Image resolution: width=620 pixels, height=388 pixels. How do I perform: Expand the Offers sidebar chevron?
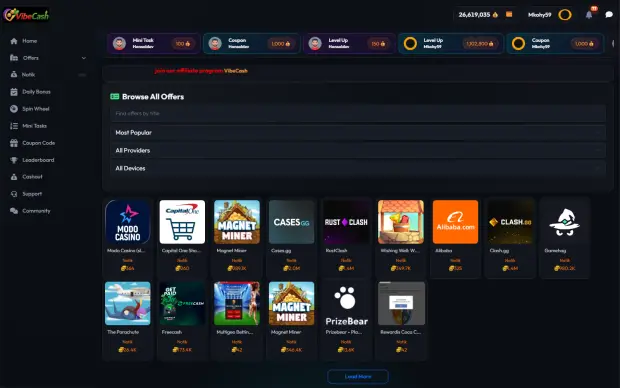click(84, 58)
